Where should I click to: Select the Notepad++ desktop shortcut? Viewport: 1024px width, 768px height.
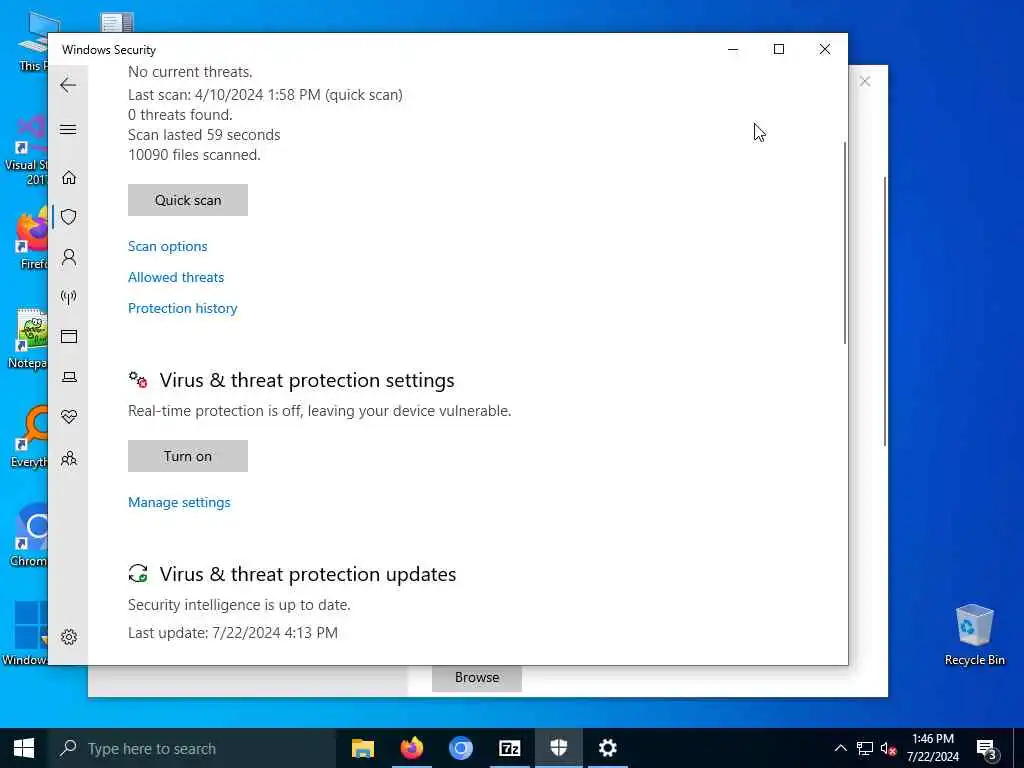click(27, 340)
